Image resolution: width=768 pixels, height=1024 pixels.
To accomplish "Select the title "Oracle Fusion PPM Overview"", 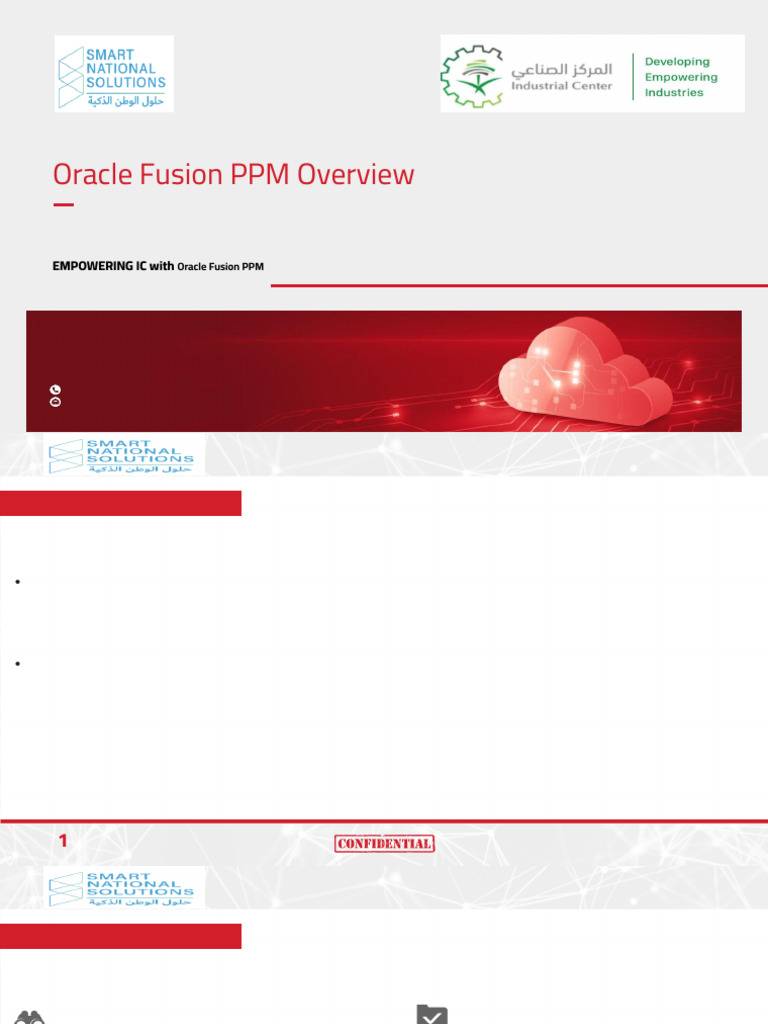I will [233, 175].
